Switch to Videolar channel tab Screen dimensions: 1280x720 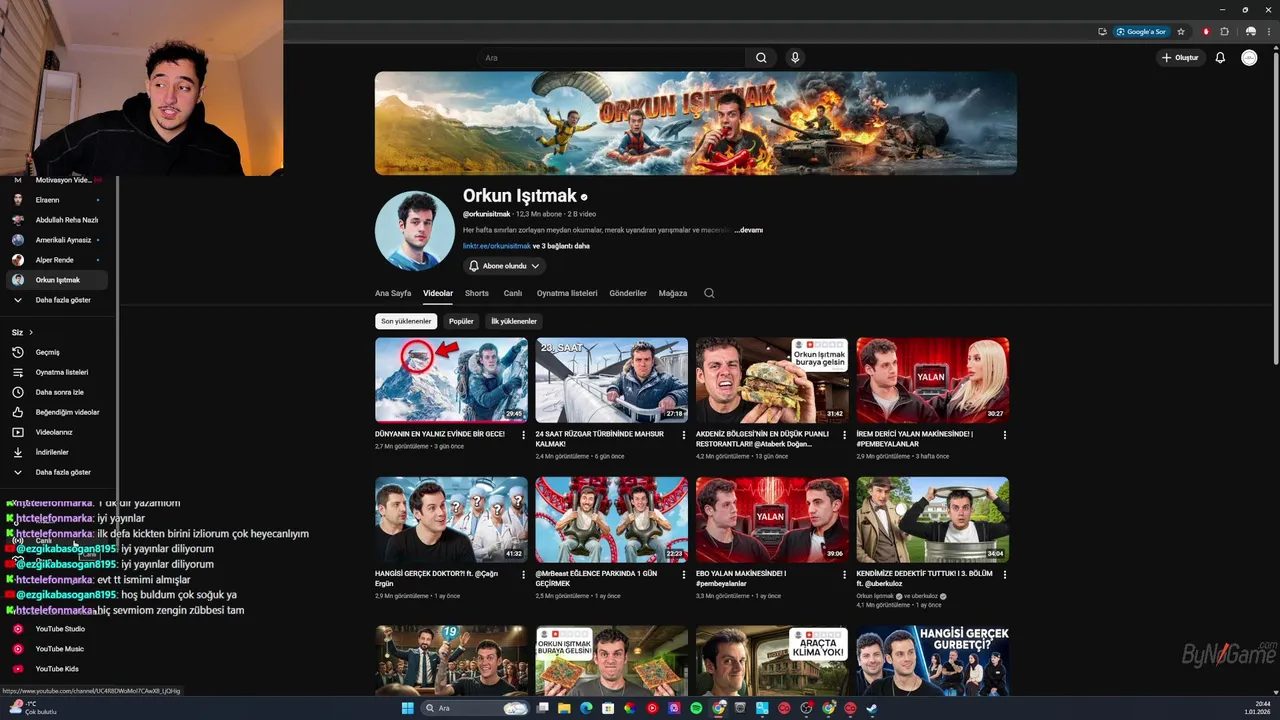click(x=438, y=293)
